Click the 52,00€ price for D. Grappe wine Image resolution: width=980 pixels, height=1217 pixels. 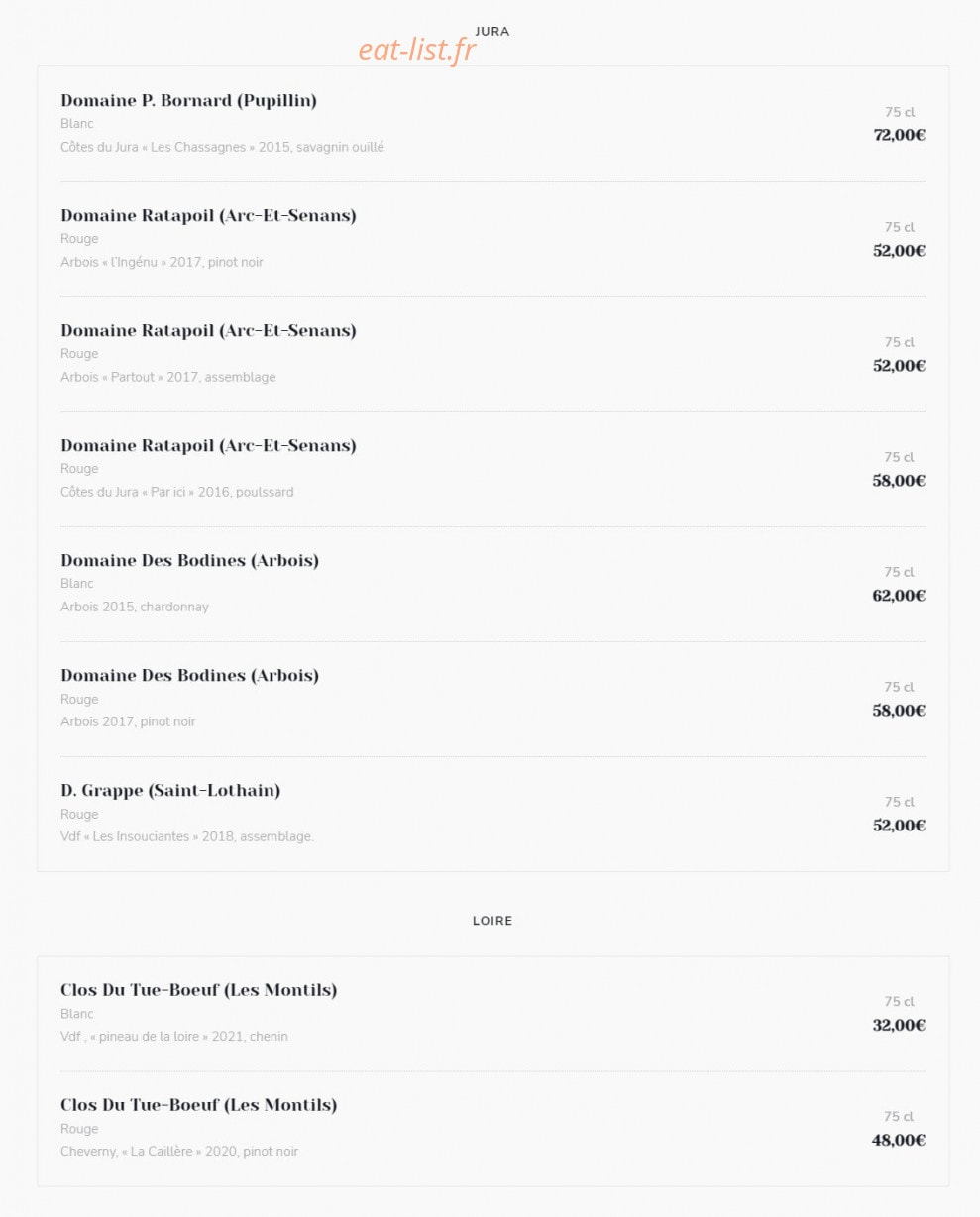coord(899,825)
